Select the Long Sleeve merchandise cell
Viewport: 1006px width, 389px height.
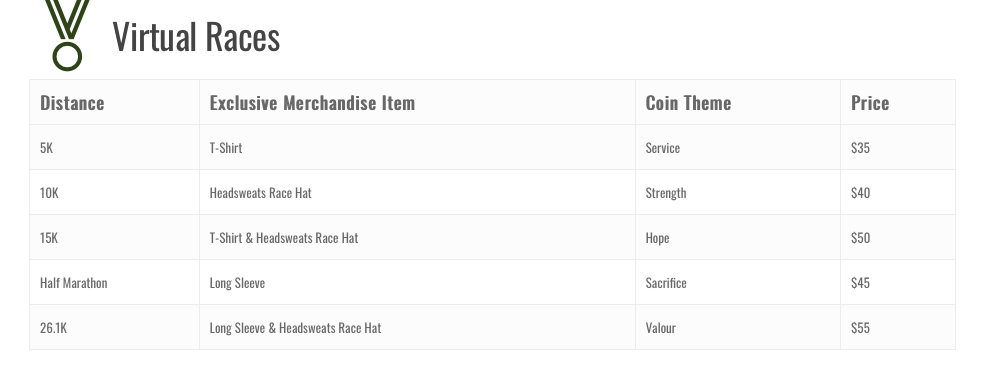tap(417, 282)
